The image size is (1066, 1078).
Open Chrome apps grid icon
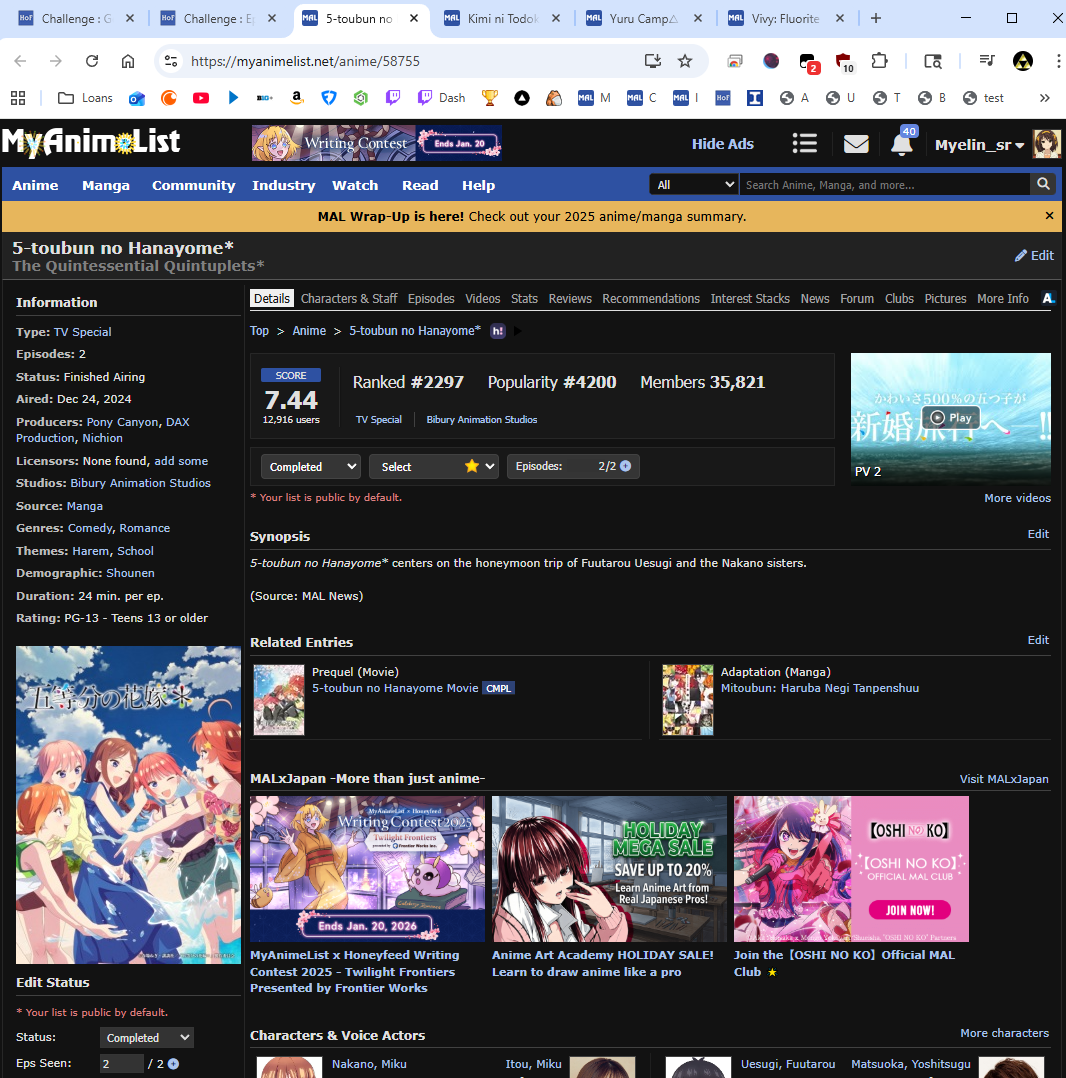[18, 98]
